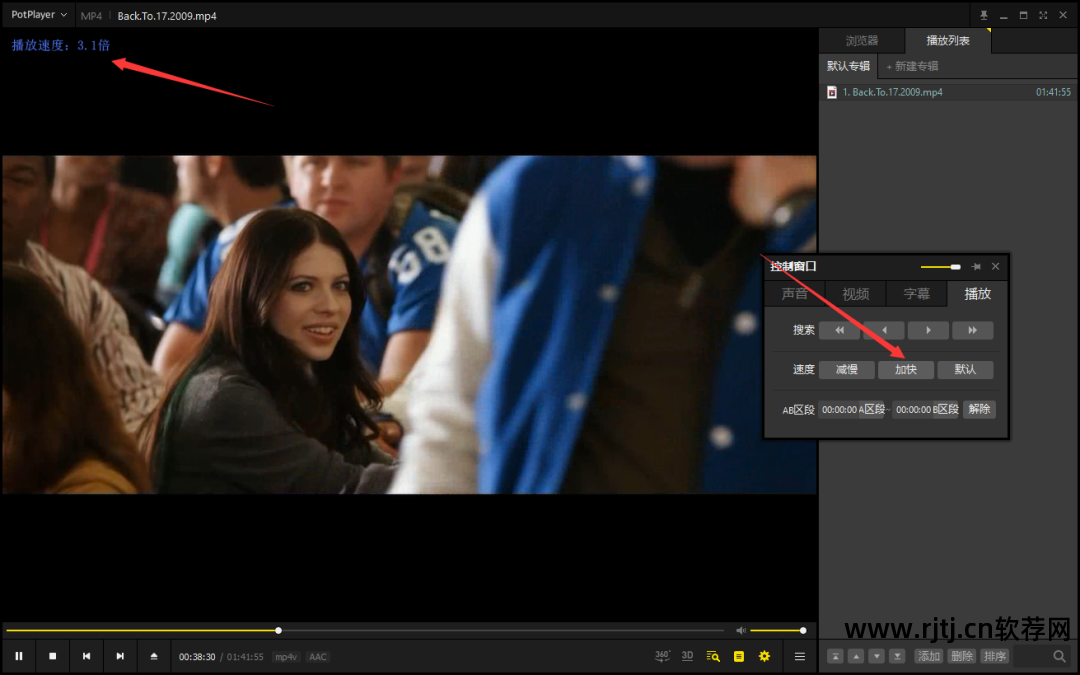Pin the control window
This screenshot has height=675, width=1080.
[x=976, y=267]
